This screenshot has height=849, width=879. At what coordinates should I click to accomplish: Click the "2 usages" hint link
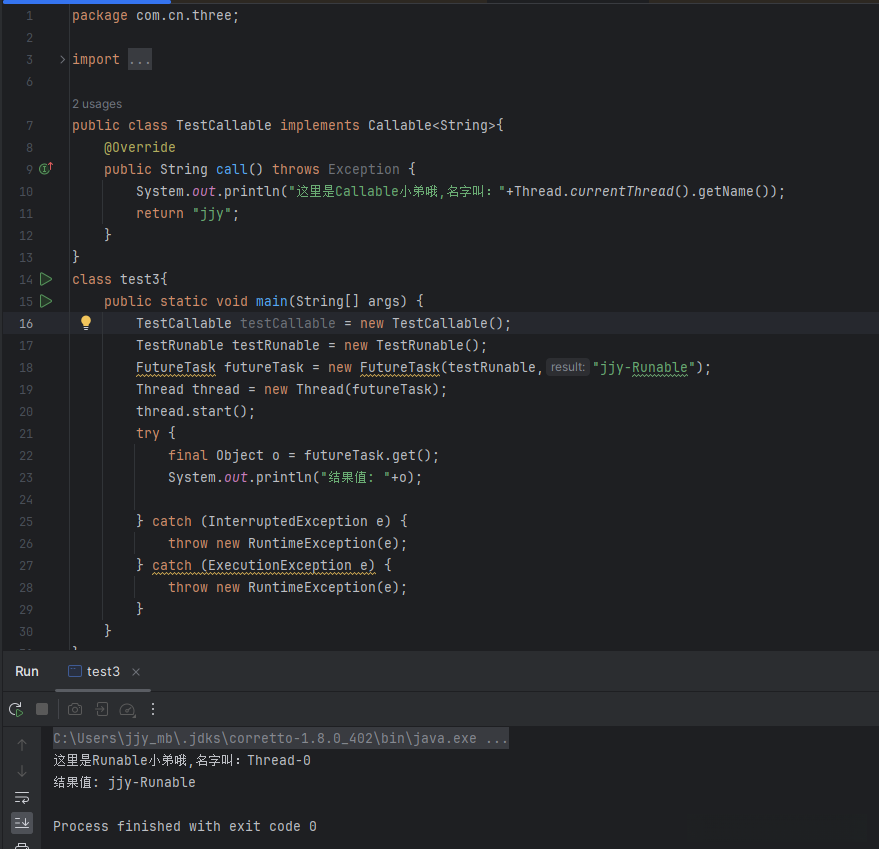click(x=97, y=104)
